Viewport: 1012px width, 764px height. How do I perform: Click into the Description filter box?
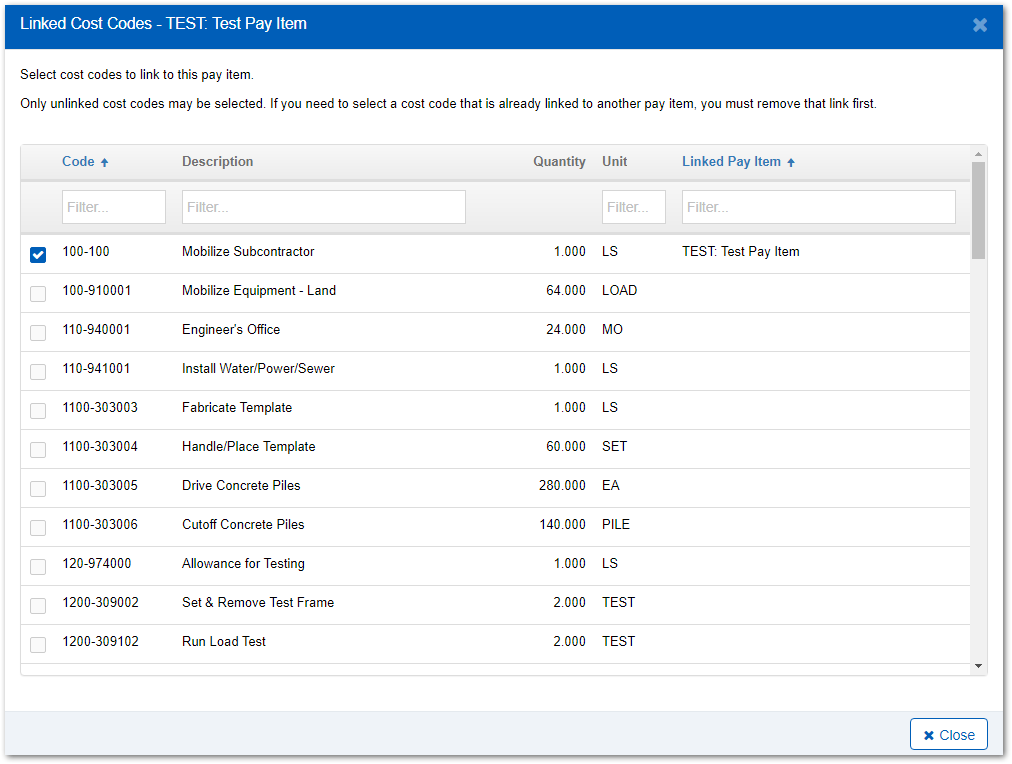323,207
